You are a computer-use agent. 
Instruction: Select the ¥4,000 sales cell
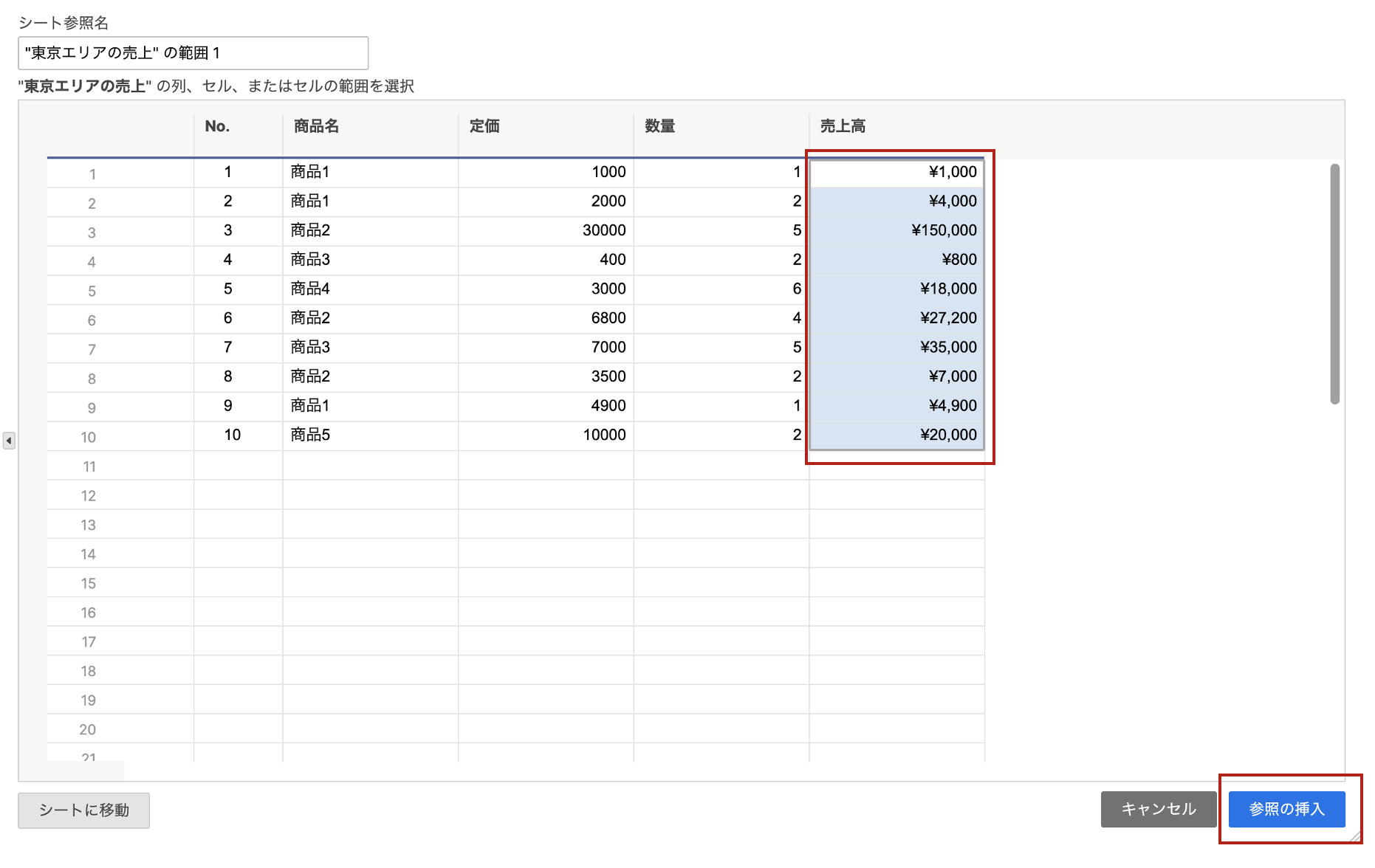click(x=896, y=201)
